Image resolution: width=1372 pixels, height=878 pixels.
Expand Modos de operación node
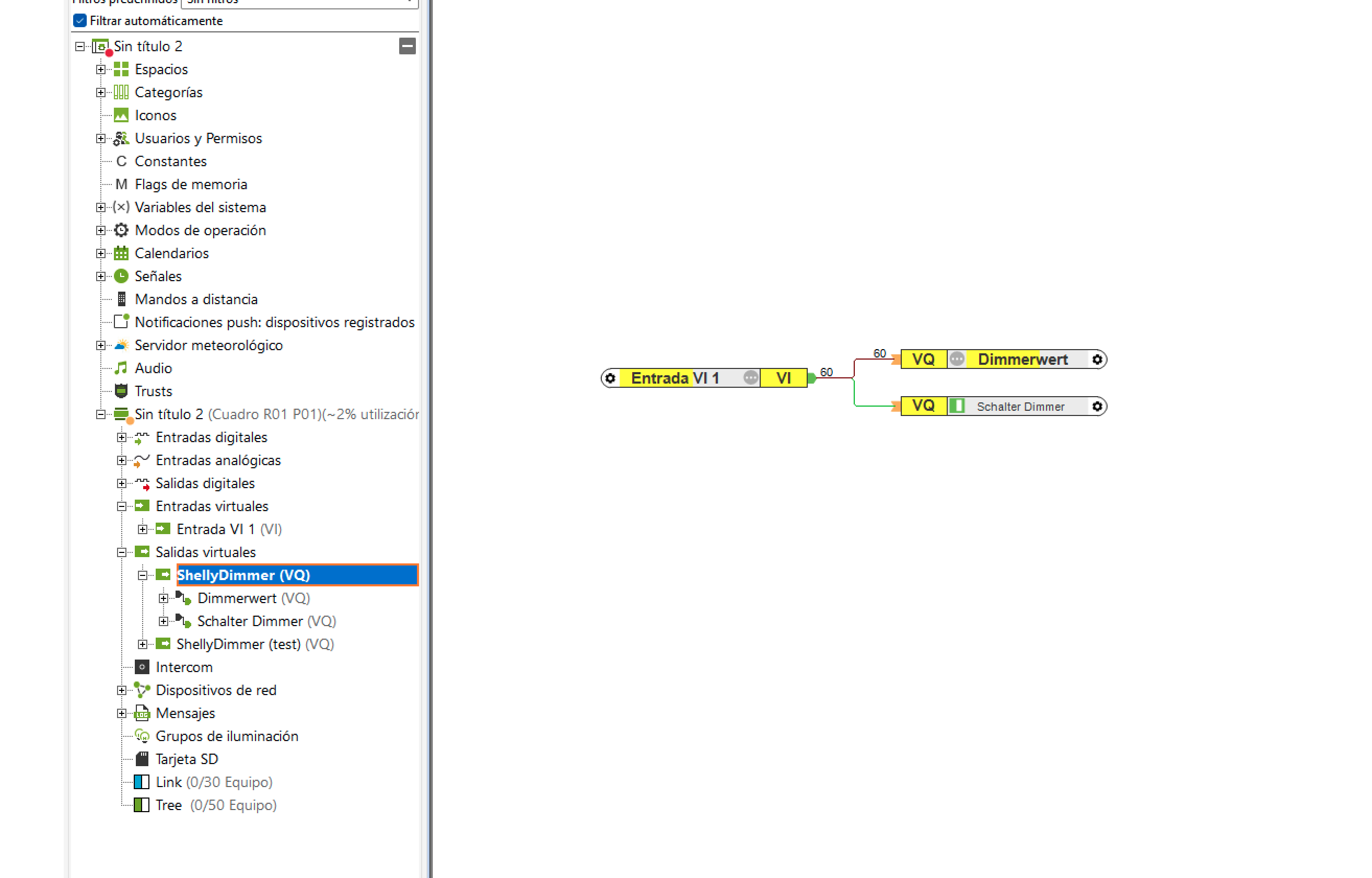(x=101, y=230)
